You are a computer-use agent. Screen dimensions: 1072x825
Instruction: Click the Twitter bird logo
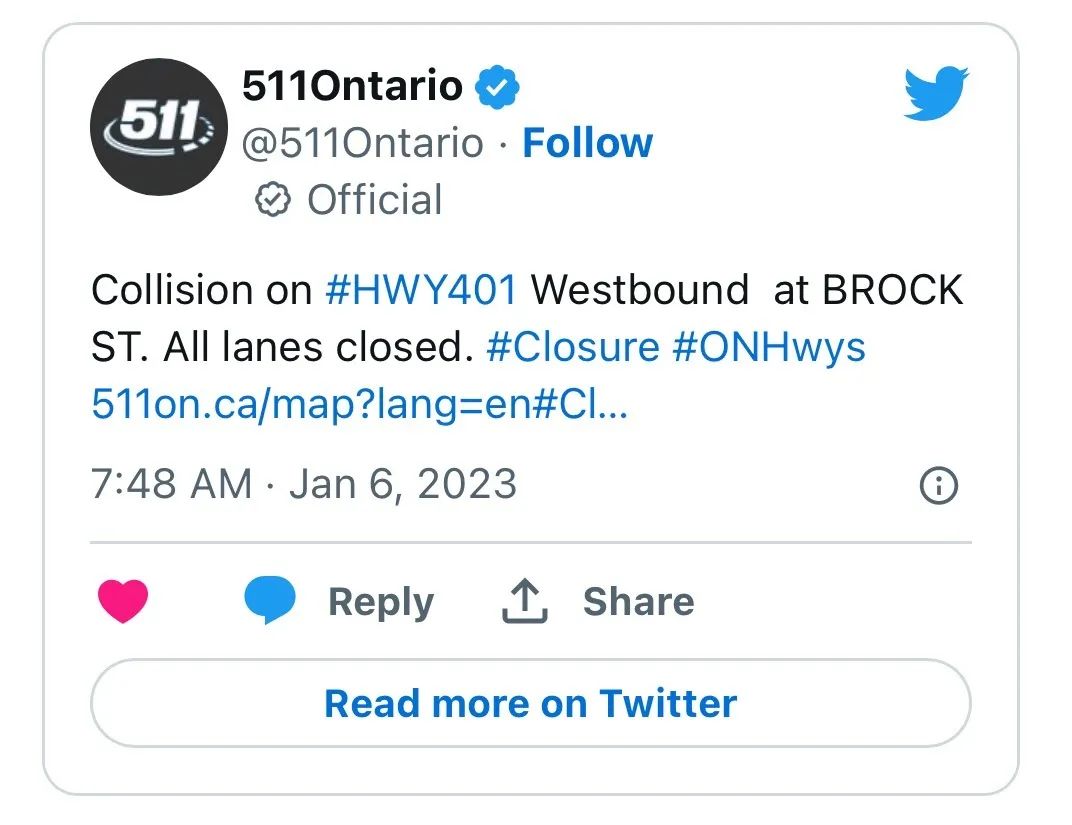935,93
